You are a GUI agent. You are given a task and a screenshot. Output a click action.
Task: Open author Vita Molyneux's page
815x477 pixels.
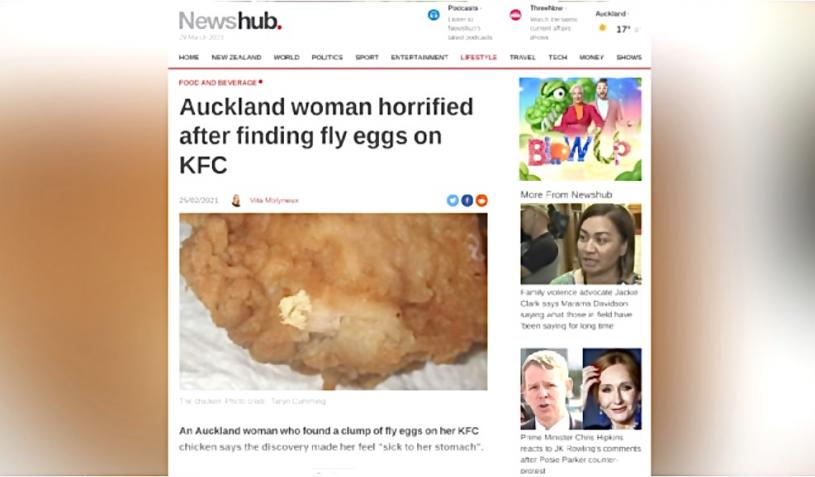[274, 201]
